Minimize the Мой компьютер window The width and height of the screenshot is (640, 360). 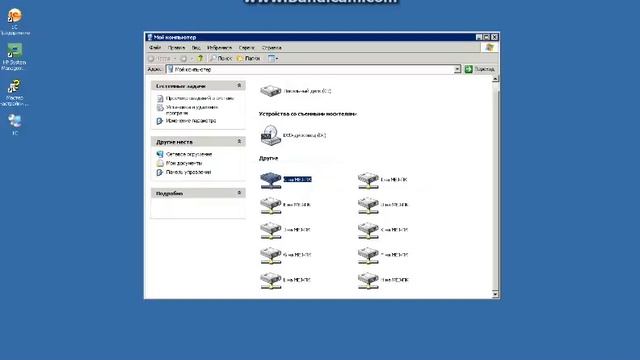click(479, 37)
